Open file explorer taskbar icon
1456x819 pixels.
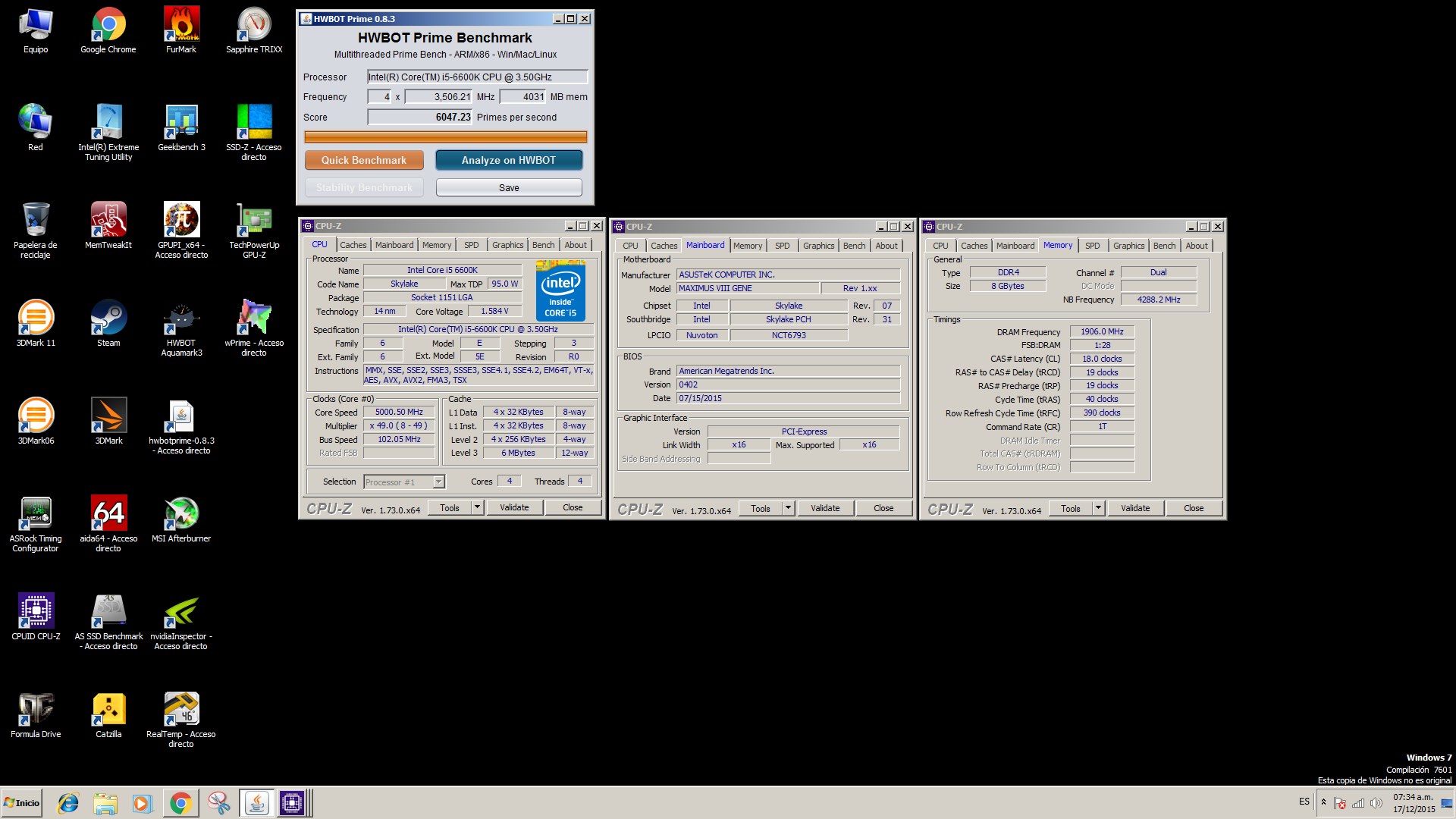105,803
